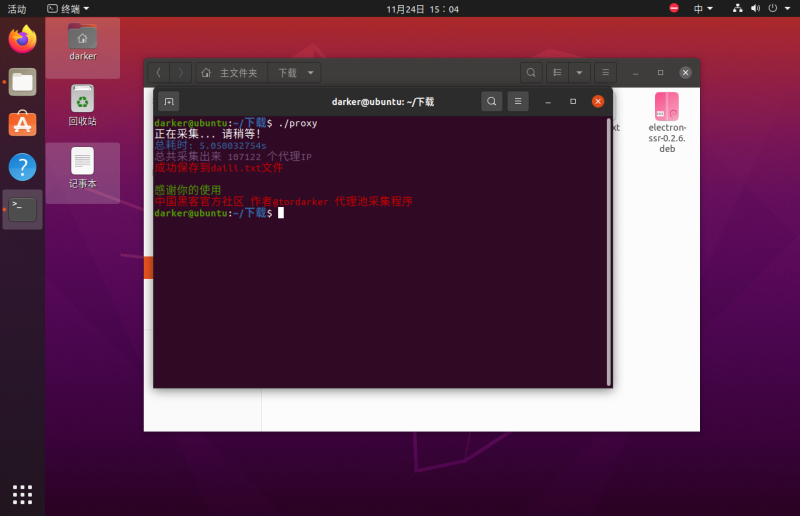Open Ubuntu Software from the dock

(x=22, y=124)
